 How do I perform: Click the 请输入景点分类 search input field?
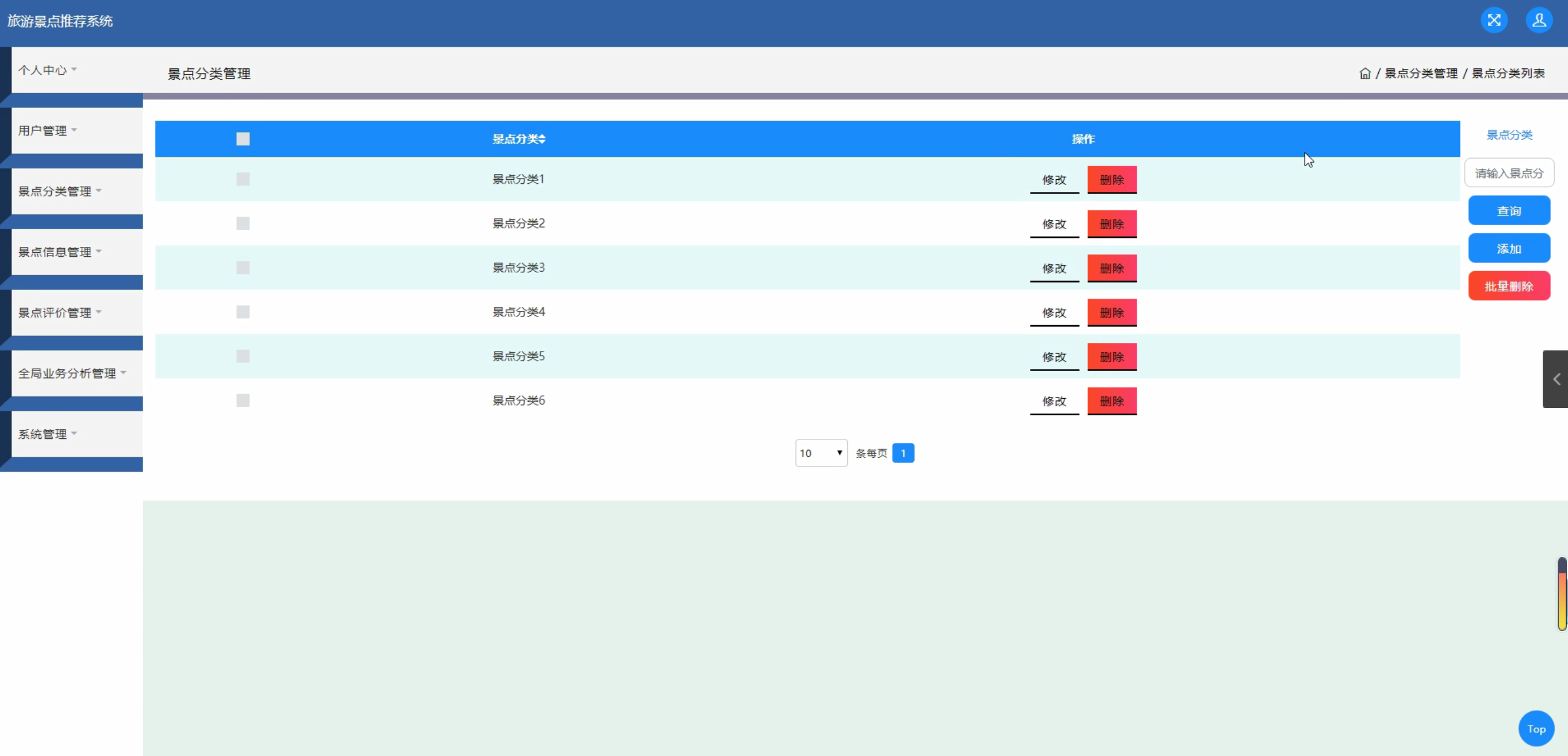pos(1508,173)
